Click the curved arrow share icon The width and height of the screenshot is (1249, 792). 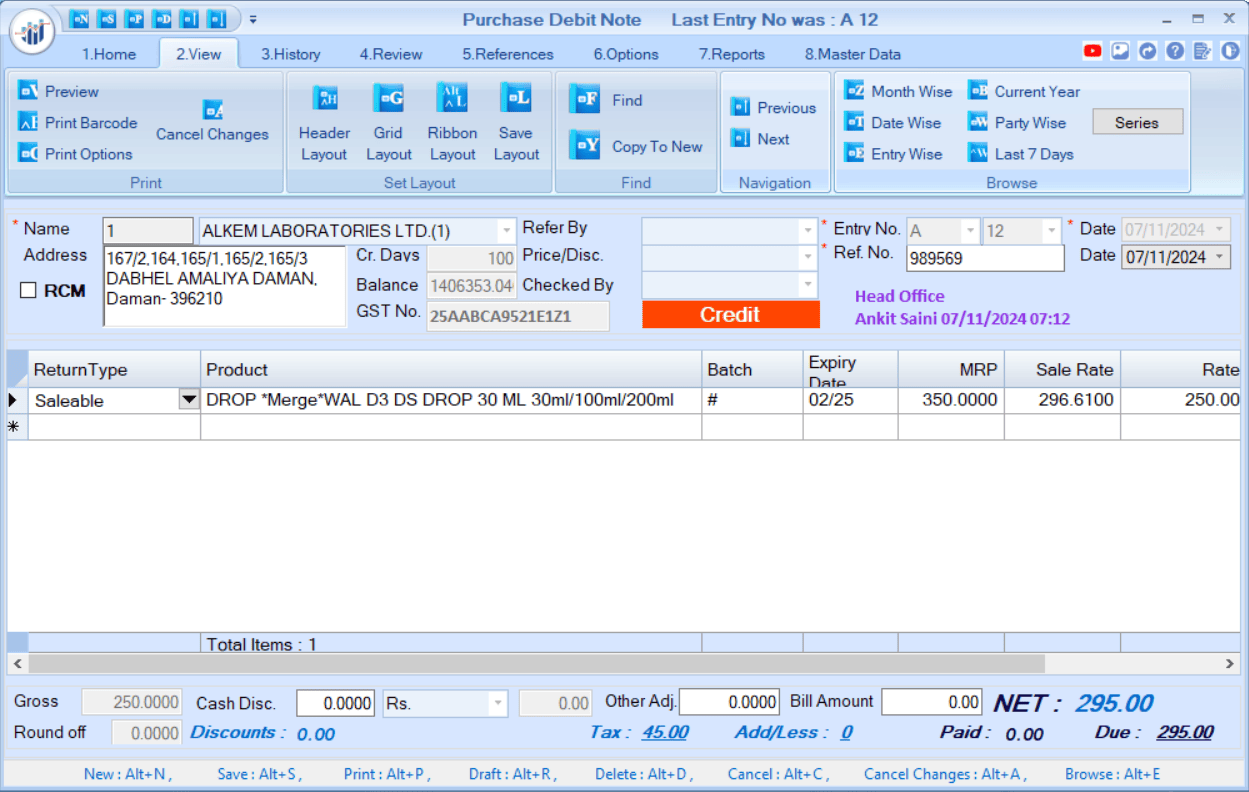click(1148, 51)
